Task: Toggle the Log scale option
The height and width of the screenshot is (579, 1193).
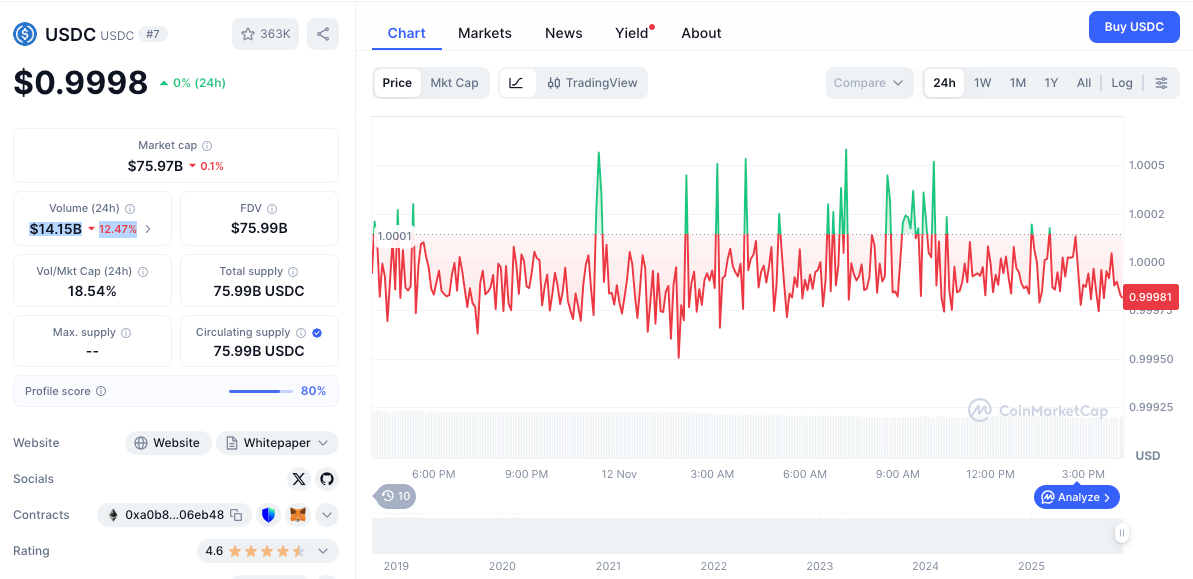Action: (x=1122, y=83)
